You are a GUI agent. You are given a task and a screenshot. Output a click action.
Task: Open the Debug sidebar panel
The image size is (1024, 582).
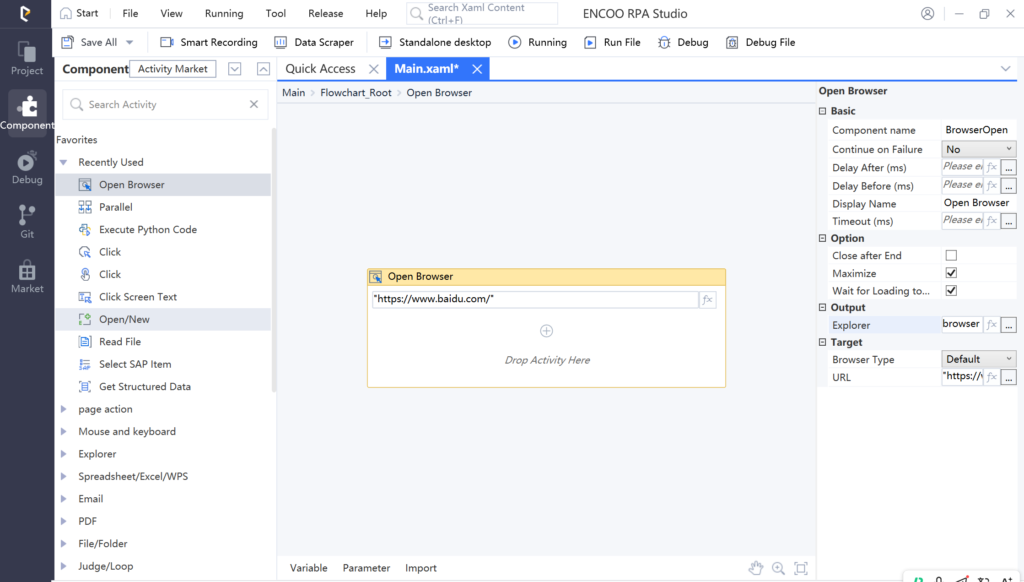(27, 167)
